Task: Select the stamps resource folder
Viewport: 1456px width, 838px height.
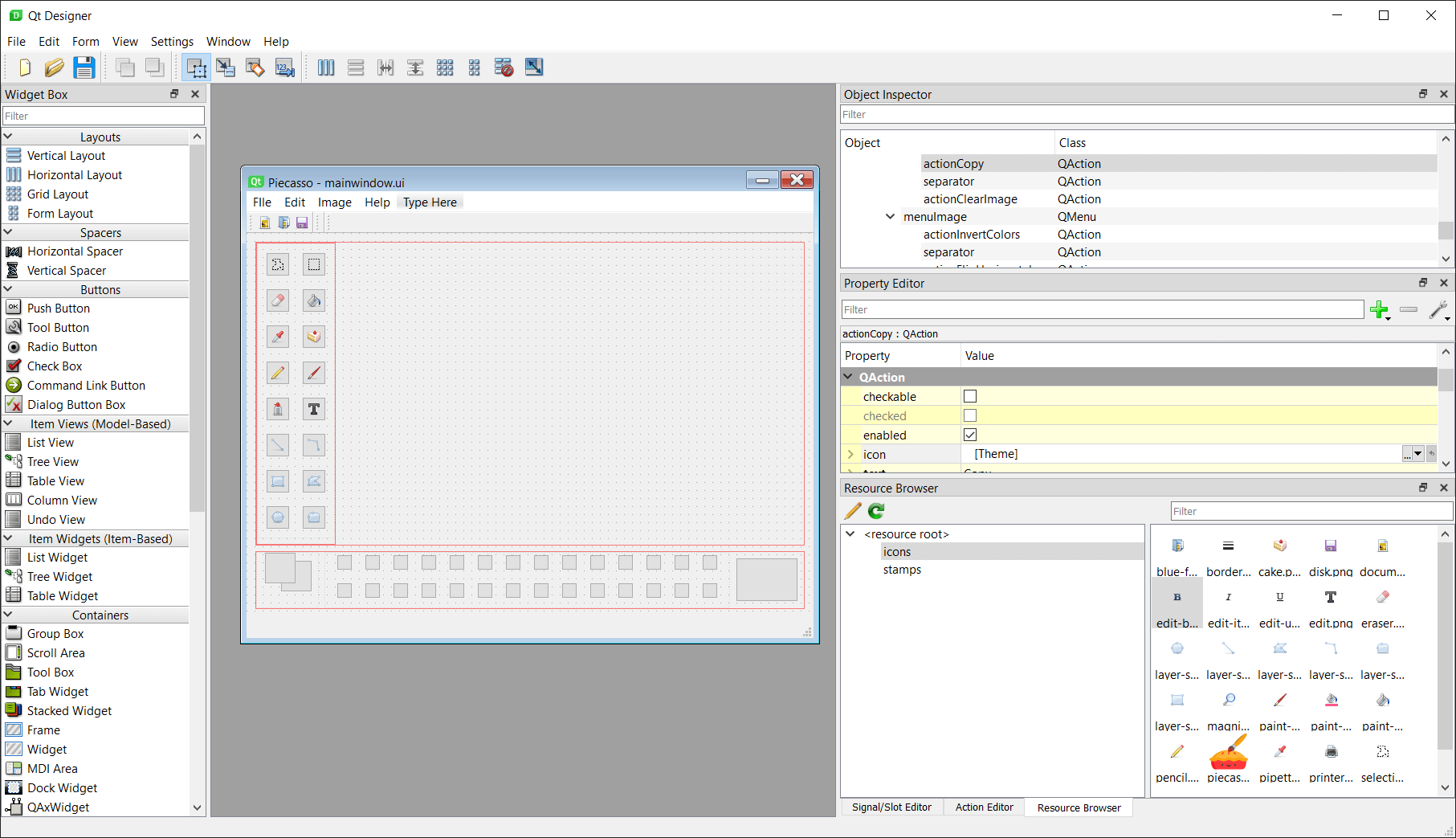Action: [x=902, y=570]
